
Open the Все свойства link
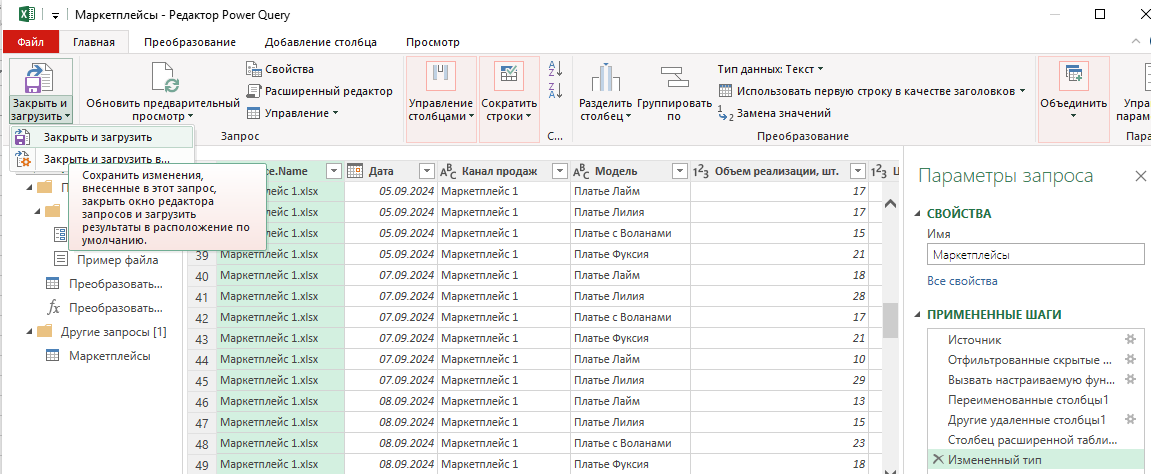pyautogui.click(x=962, y=281)
